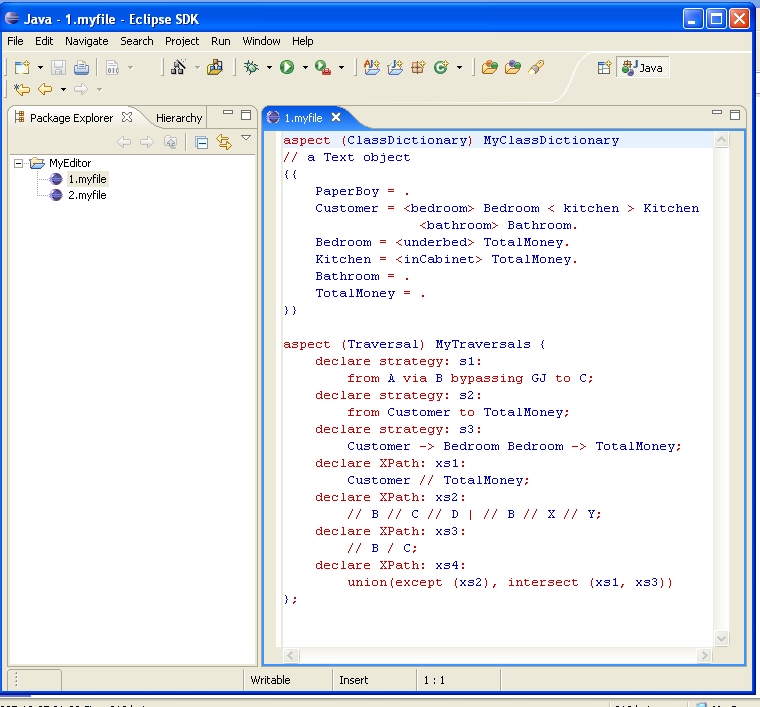
Task: Maximize the Package Explorer panel
Action: [246, 115]
